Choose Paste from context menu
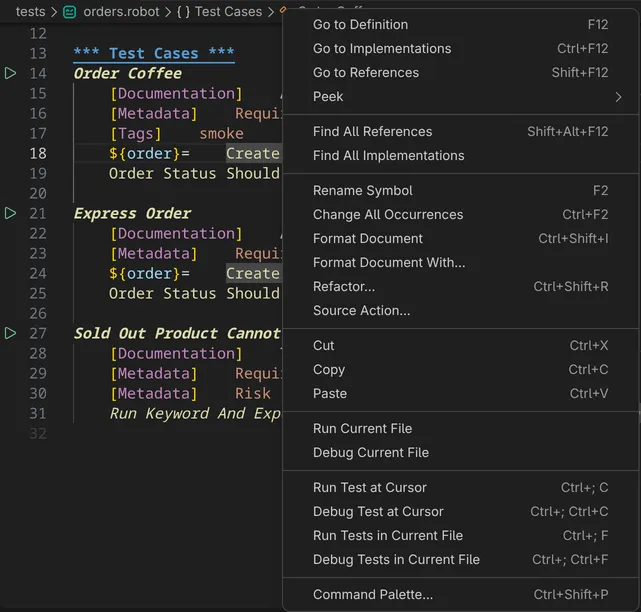This screenshot has height=612, width=641. pos(460,394)
